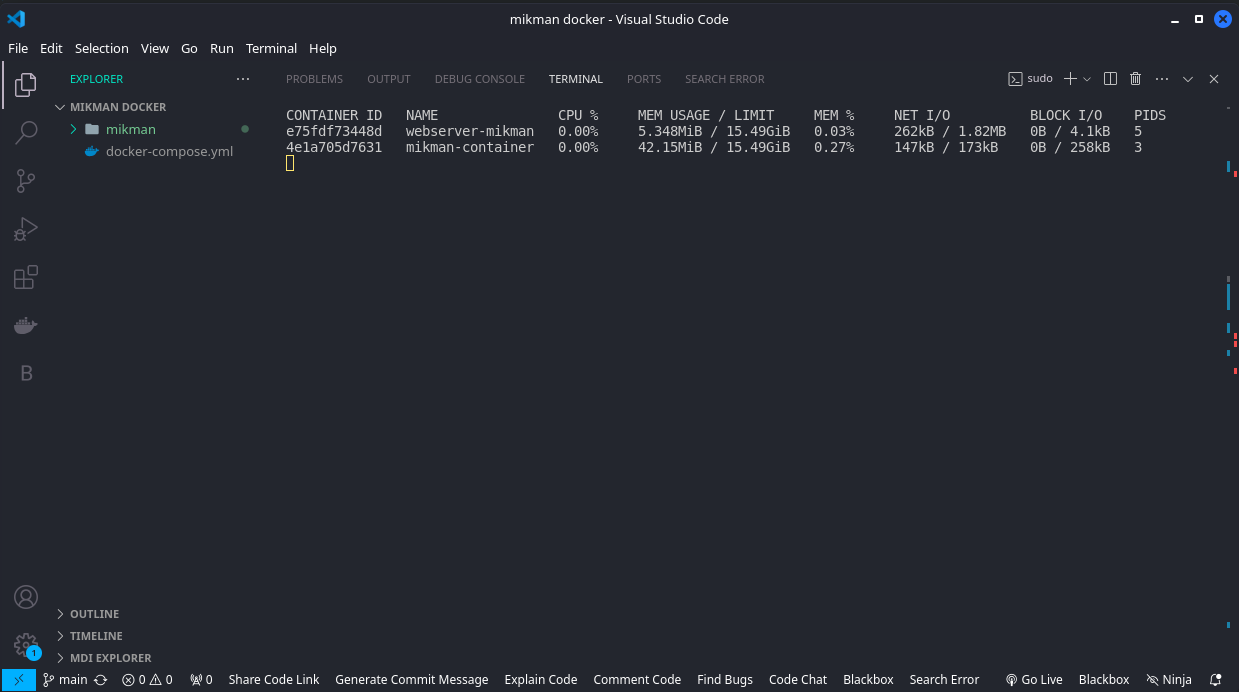Open the launch profile dropdown beside plus
The height and width of the screenshot is (692, 1239).
pos(1087,79)
